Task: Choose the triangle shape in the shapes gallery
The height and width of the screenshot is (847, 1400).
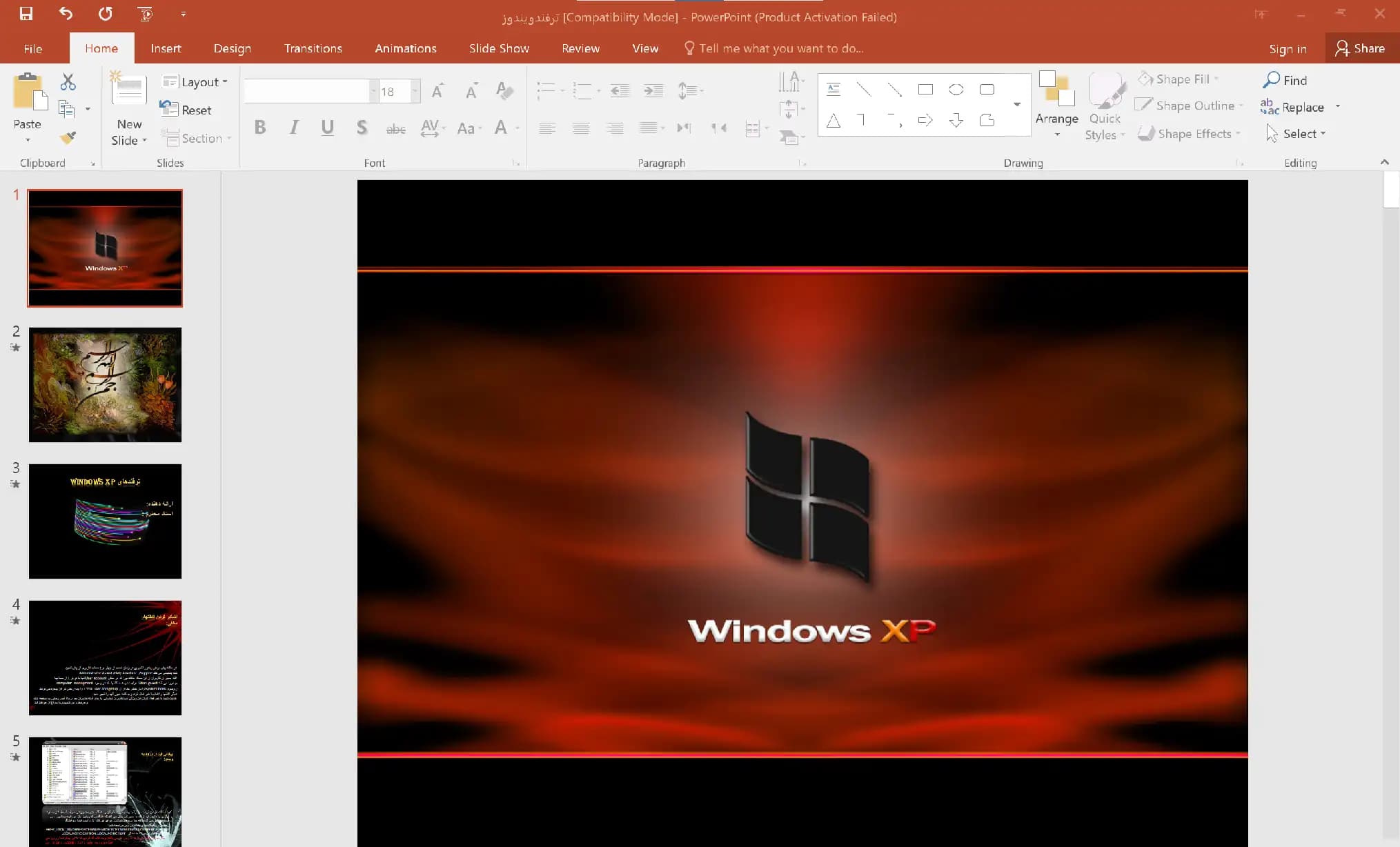Action: (x=834, y=121)
